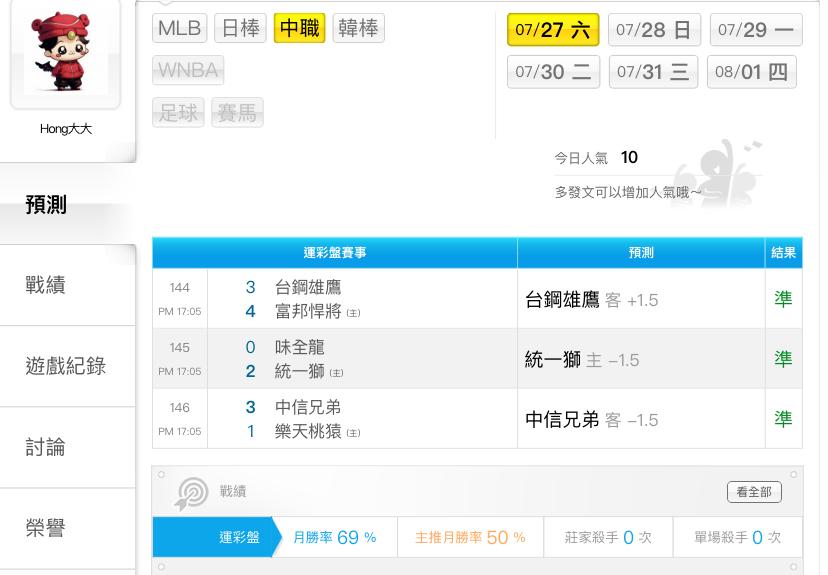Select the 賽馬 sport tab

pyautogui.click(x=237, y=112)
